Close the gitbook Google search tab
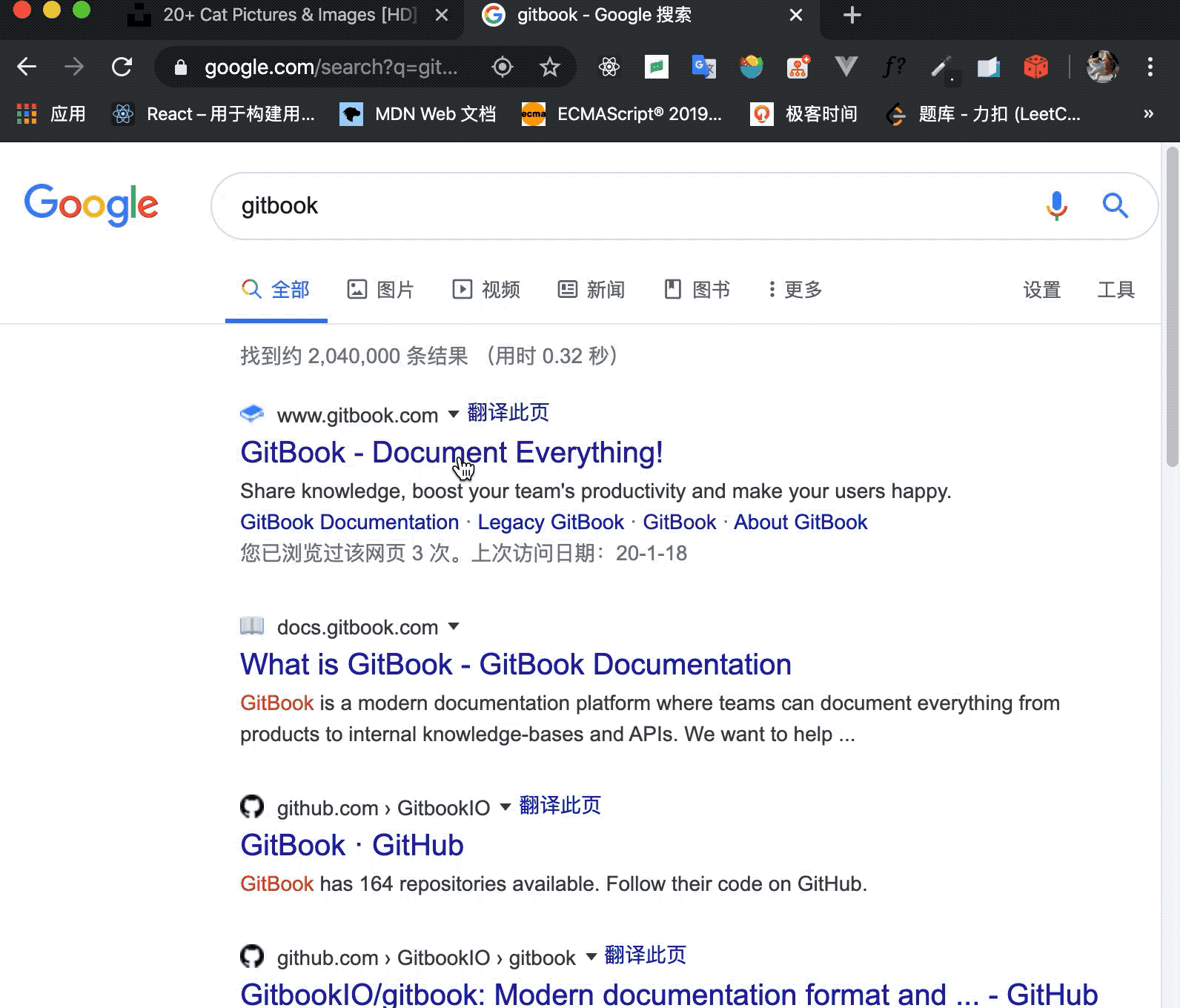1180x1008 pixels. click(x=796, y=15)
